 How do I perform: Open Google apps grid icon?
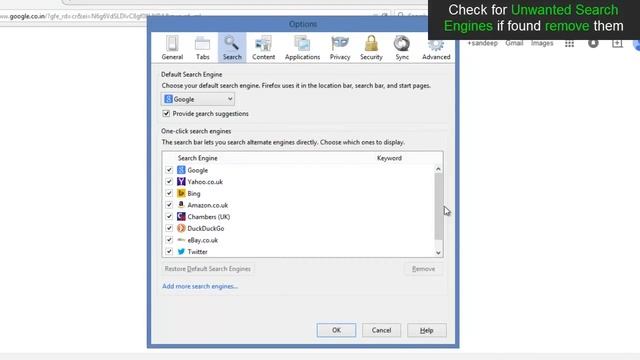(x=569, y=44)
